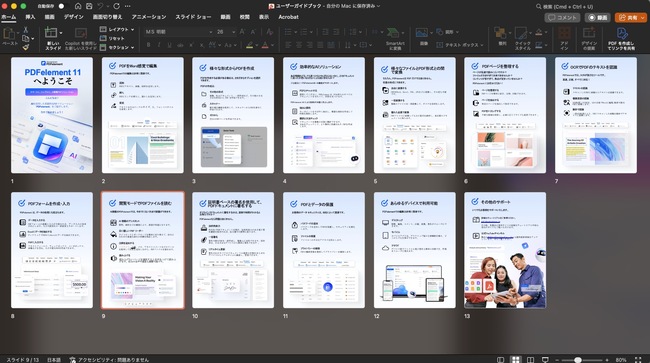Toggle Italic formatting
This screenshot has width=650, height=363.
tap(159, 45)
